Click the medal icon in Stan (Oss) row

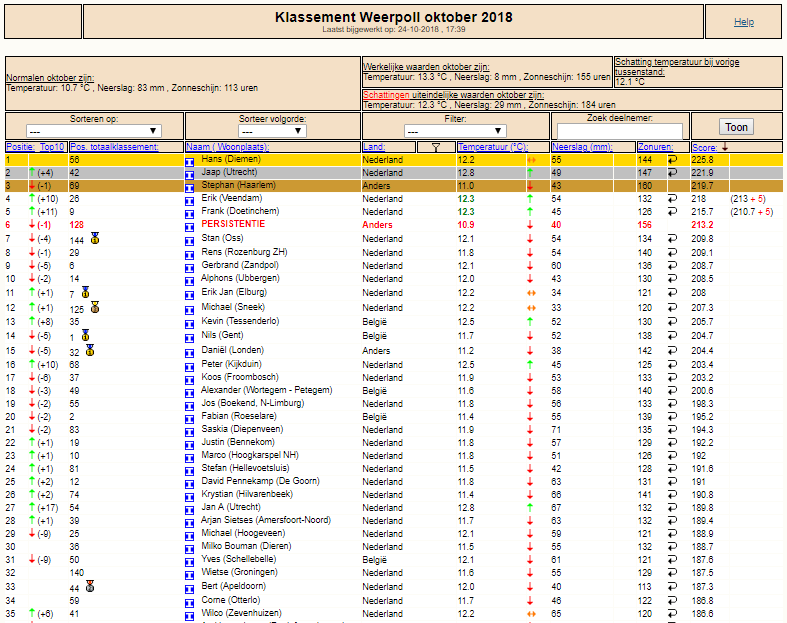[x=95, y=238]
